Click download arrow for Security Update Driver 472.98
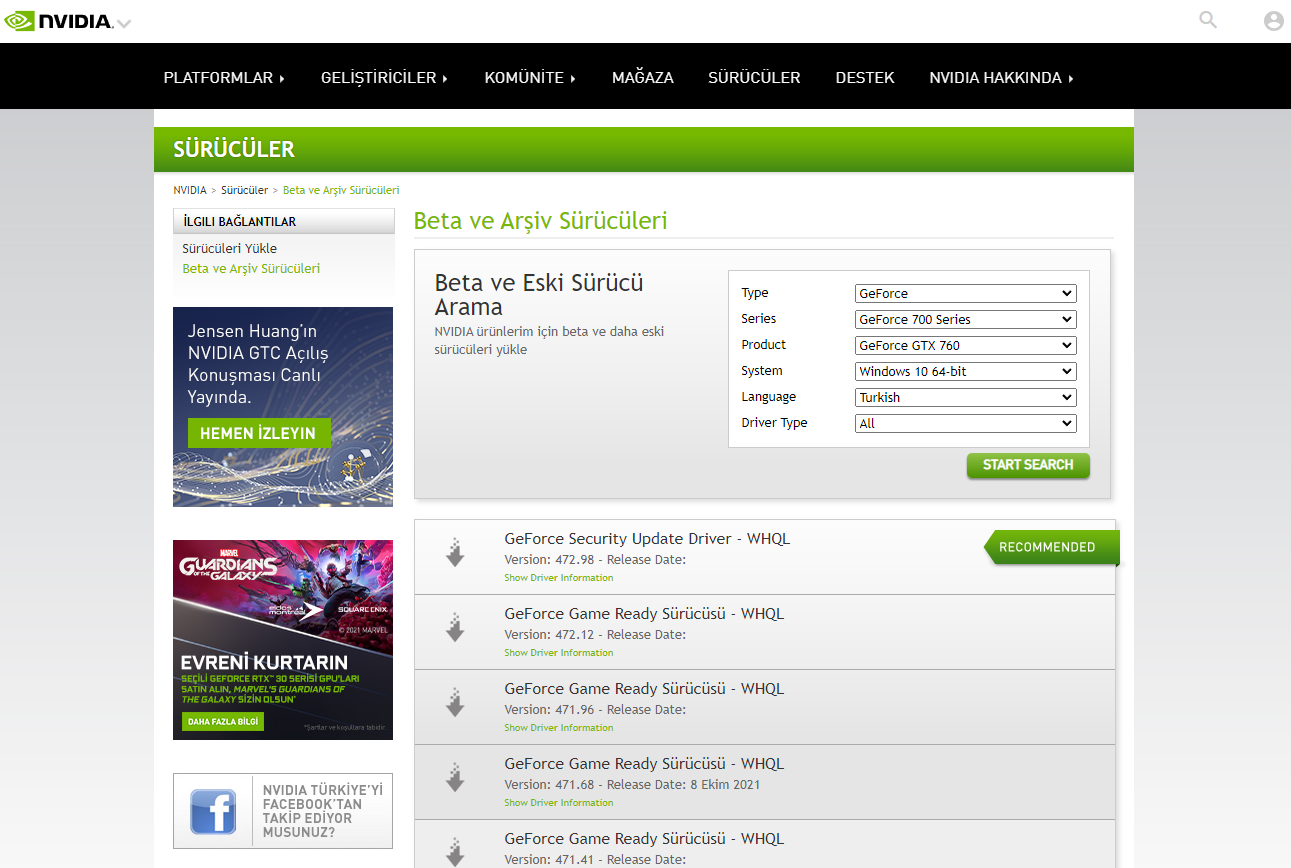 (x=455, y=552)
